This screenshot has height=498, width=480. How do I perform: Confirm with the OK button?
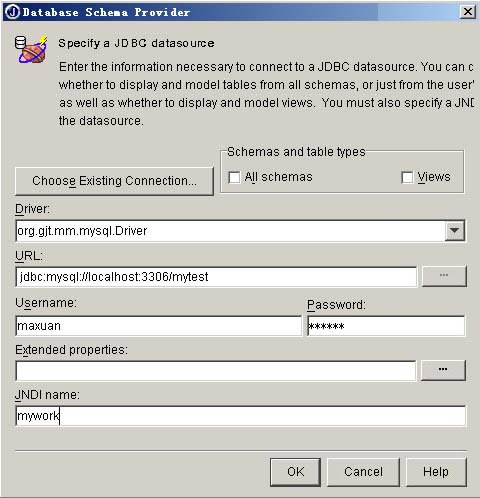click(x=295, y=472)
